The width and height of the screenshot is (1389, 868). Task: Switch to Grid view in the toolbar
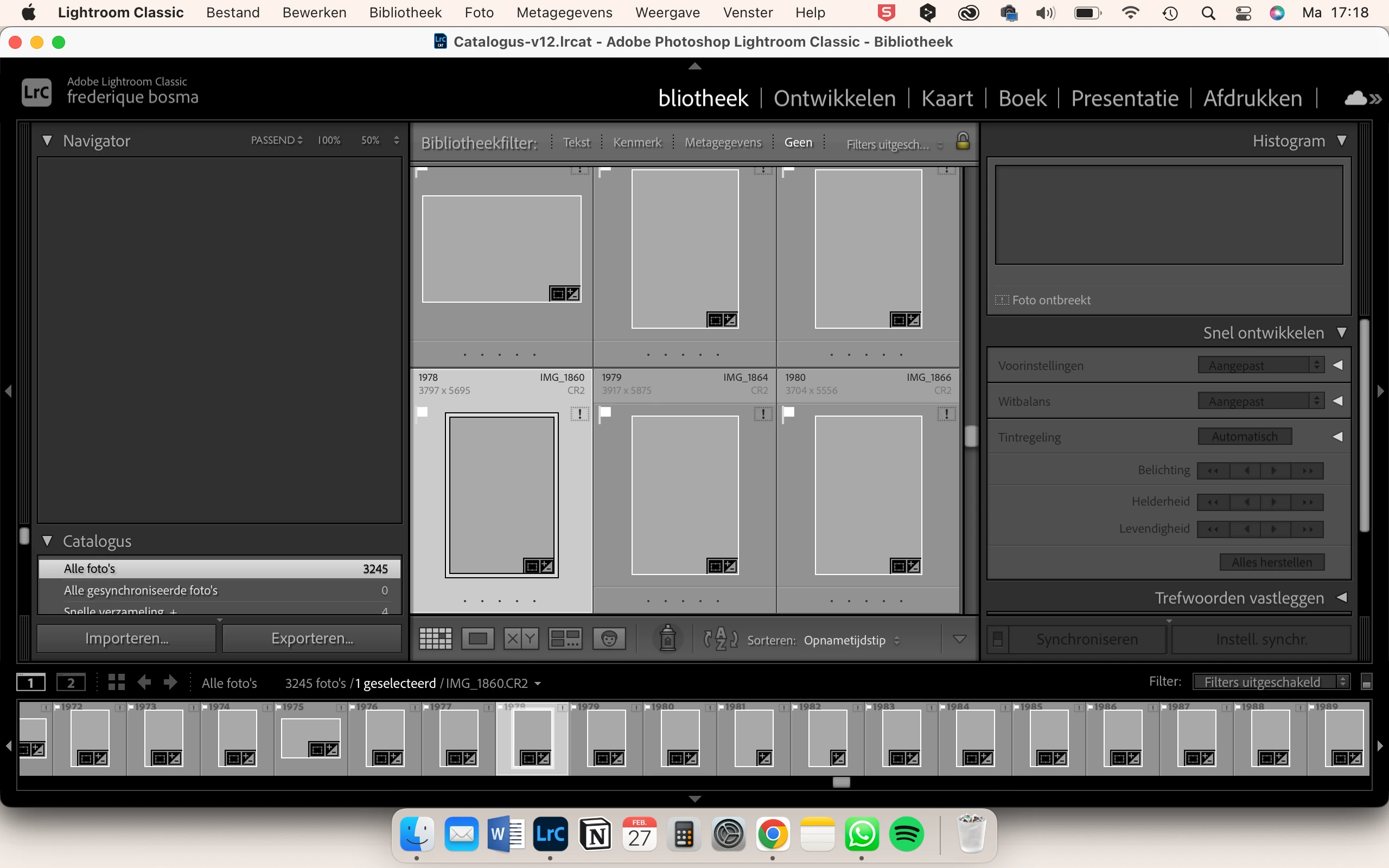pyautogui.click(x=435, y=639)
